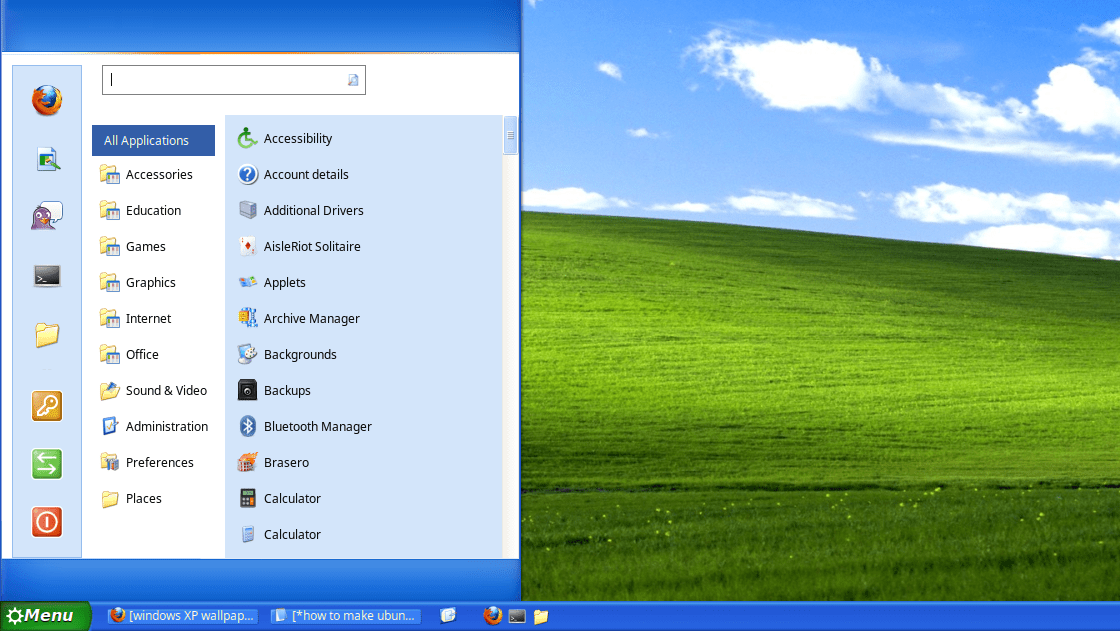Click the light blue Calculator icon at list bottom

(x=247, y=534)
